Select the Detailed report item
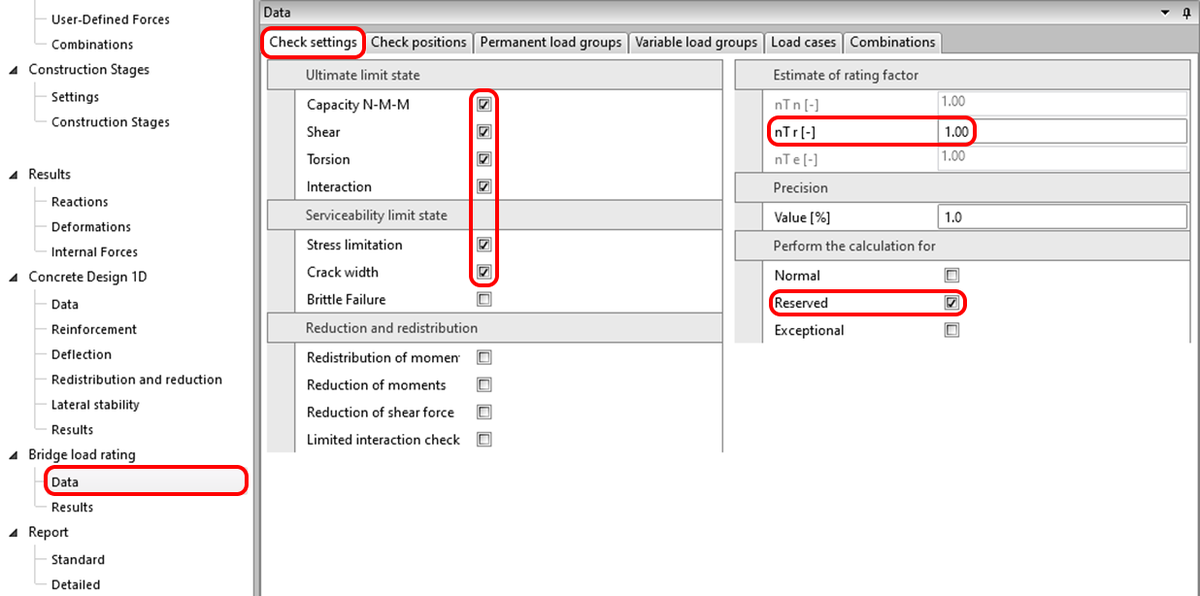The height and width of the screenshot is (596, 1200). [76, 584]
